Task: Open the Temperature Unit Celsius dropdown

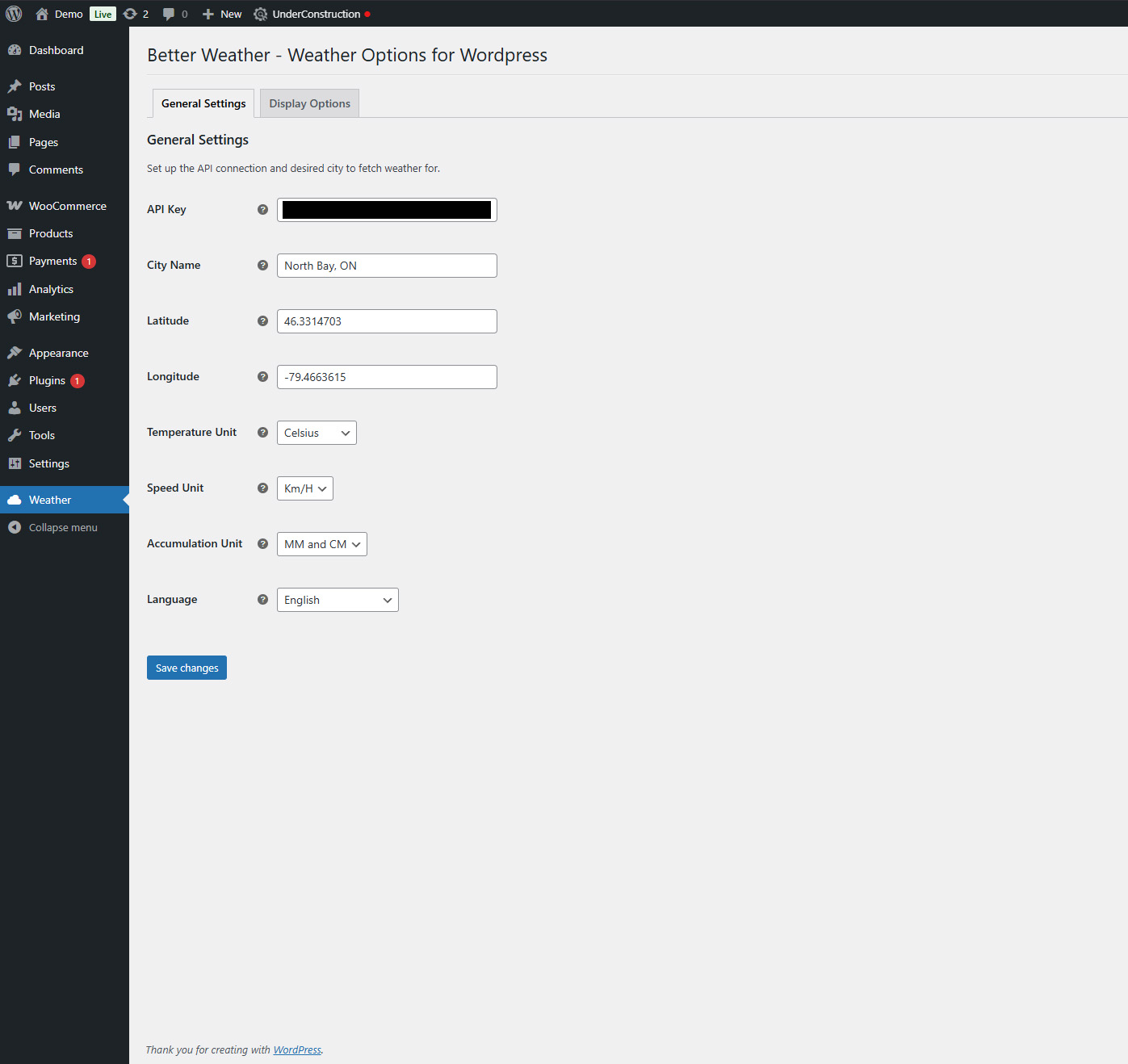Action: [317, 433]
